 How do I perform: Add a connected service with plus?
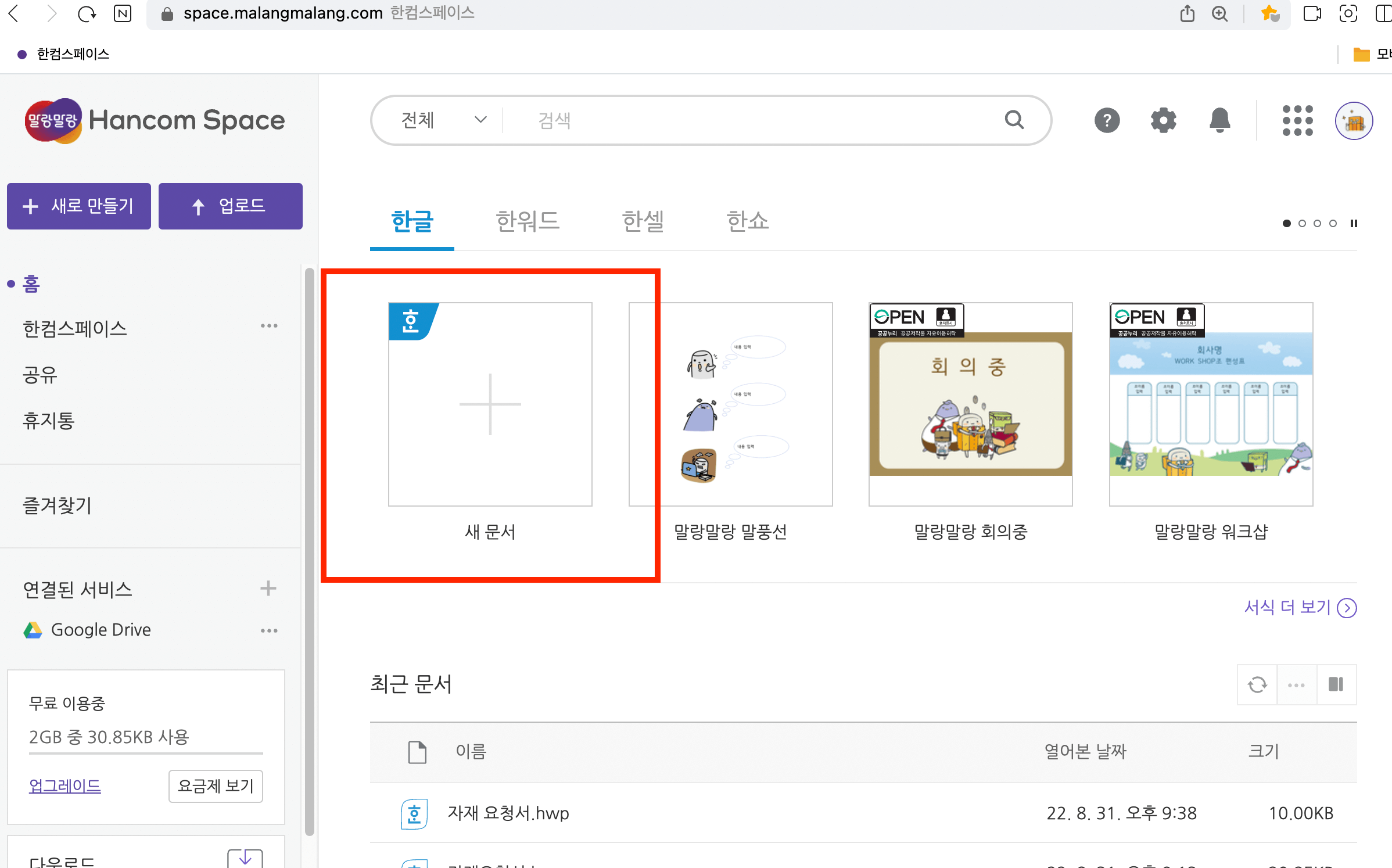(x=268, y=589)
